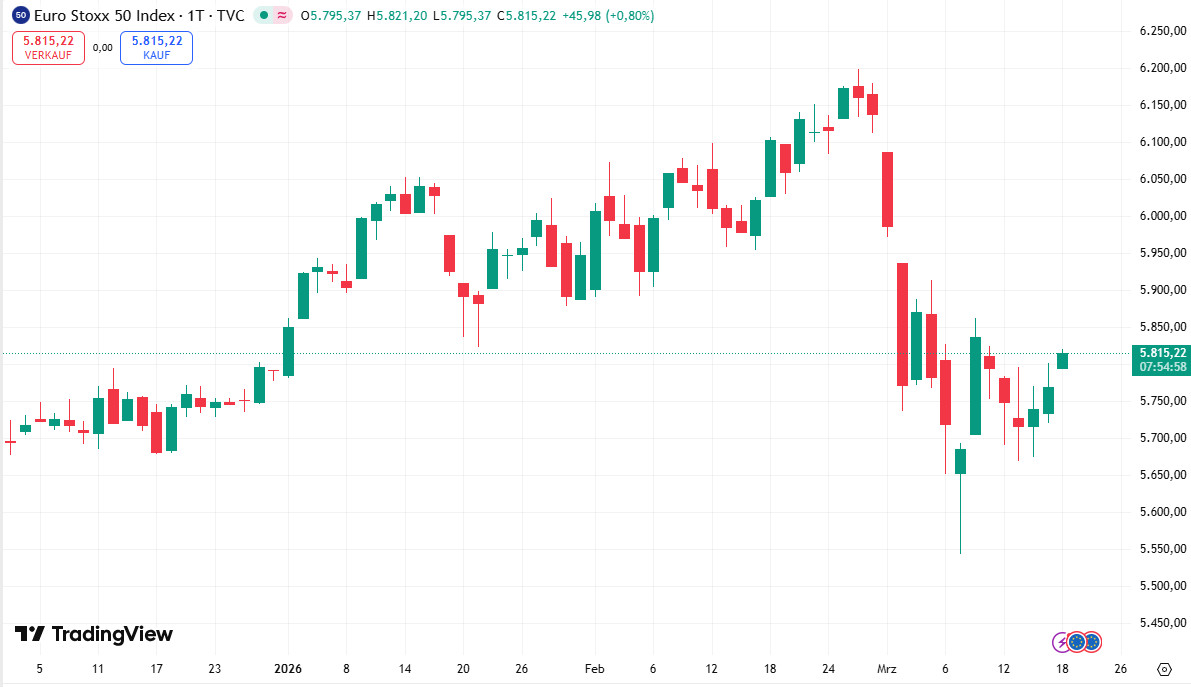Click the first EU-flag economic event marker
This screenshot has height=687, width=1191.
tap(1078, 642)
